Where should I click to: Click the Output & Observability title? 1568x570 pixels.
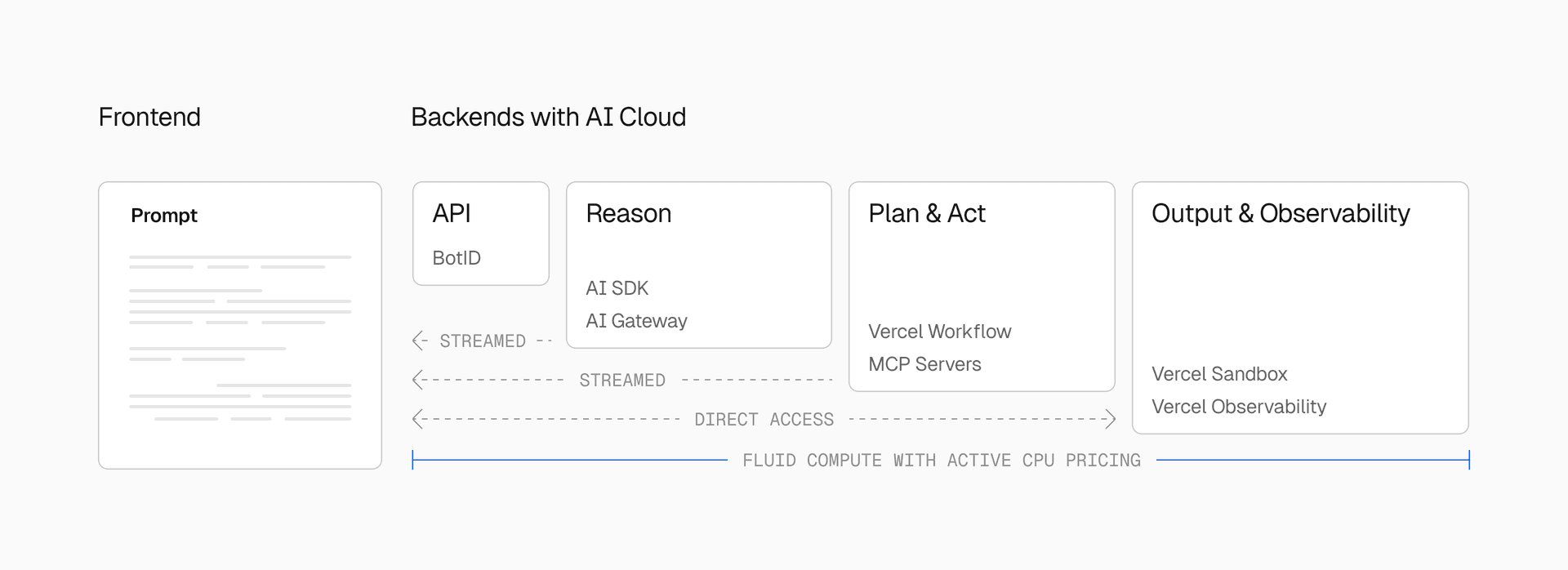[x=1280, y=214]
